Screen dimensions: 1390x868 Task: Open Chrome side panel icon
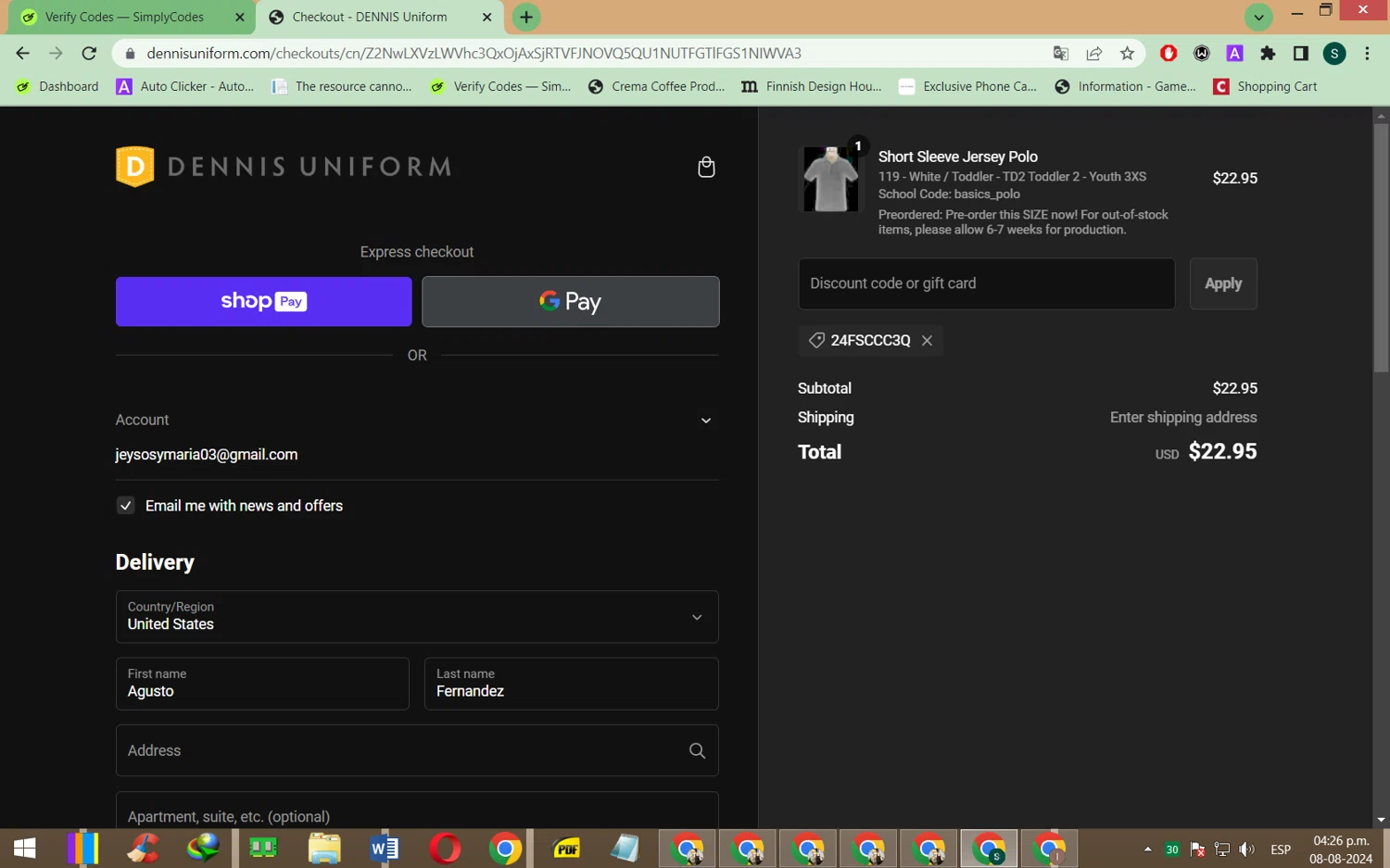pos(1301,54)
